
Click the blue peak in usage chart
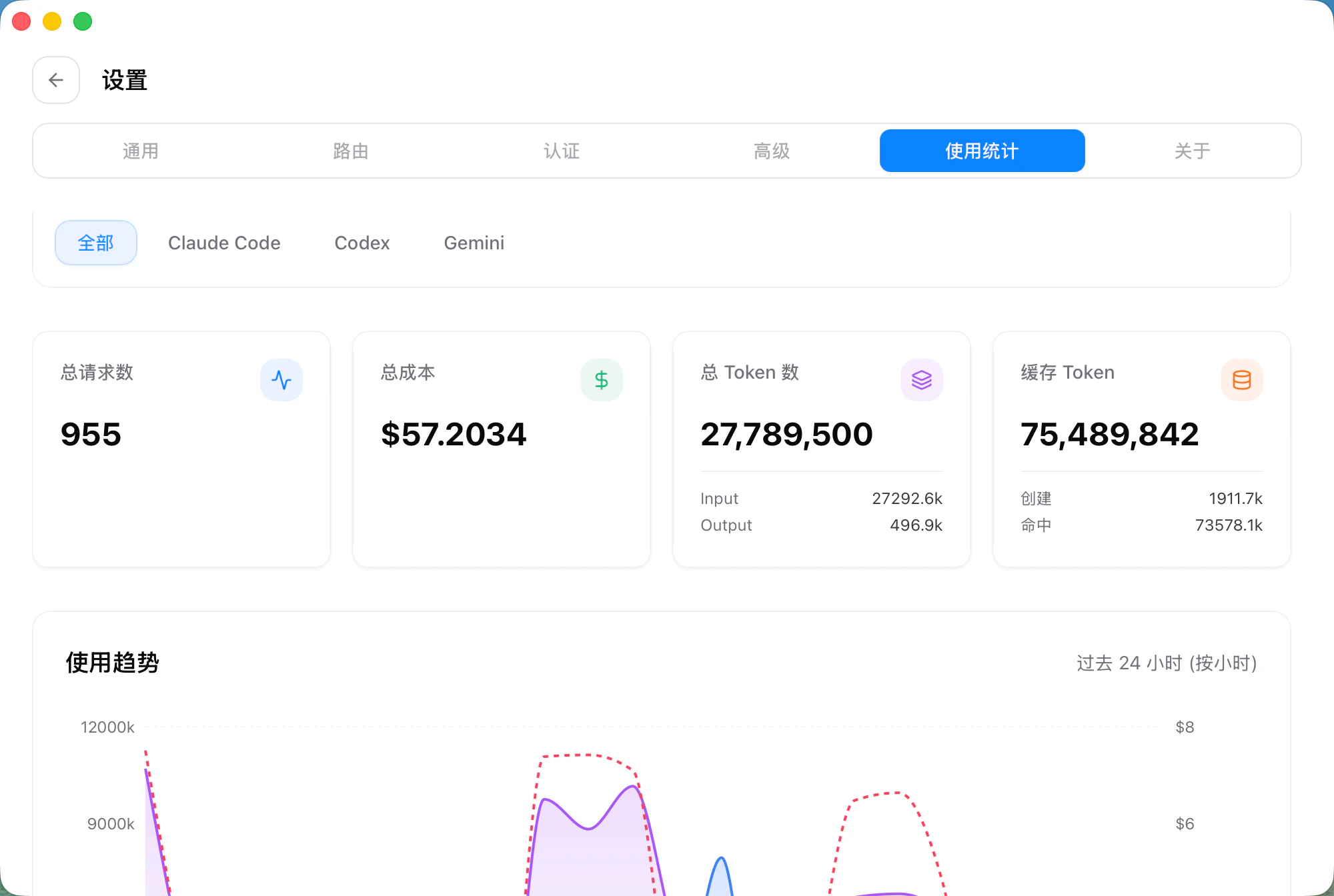tap(720, 867)
